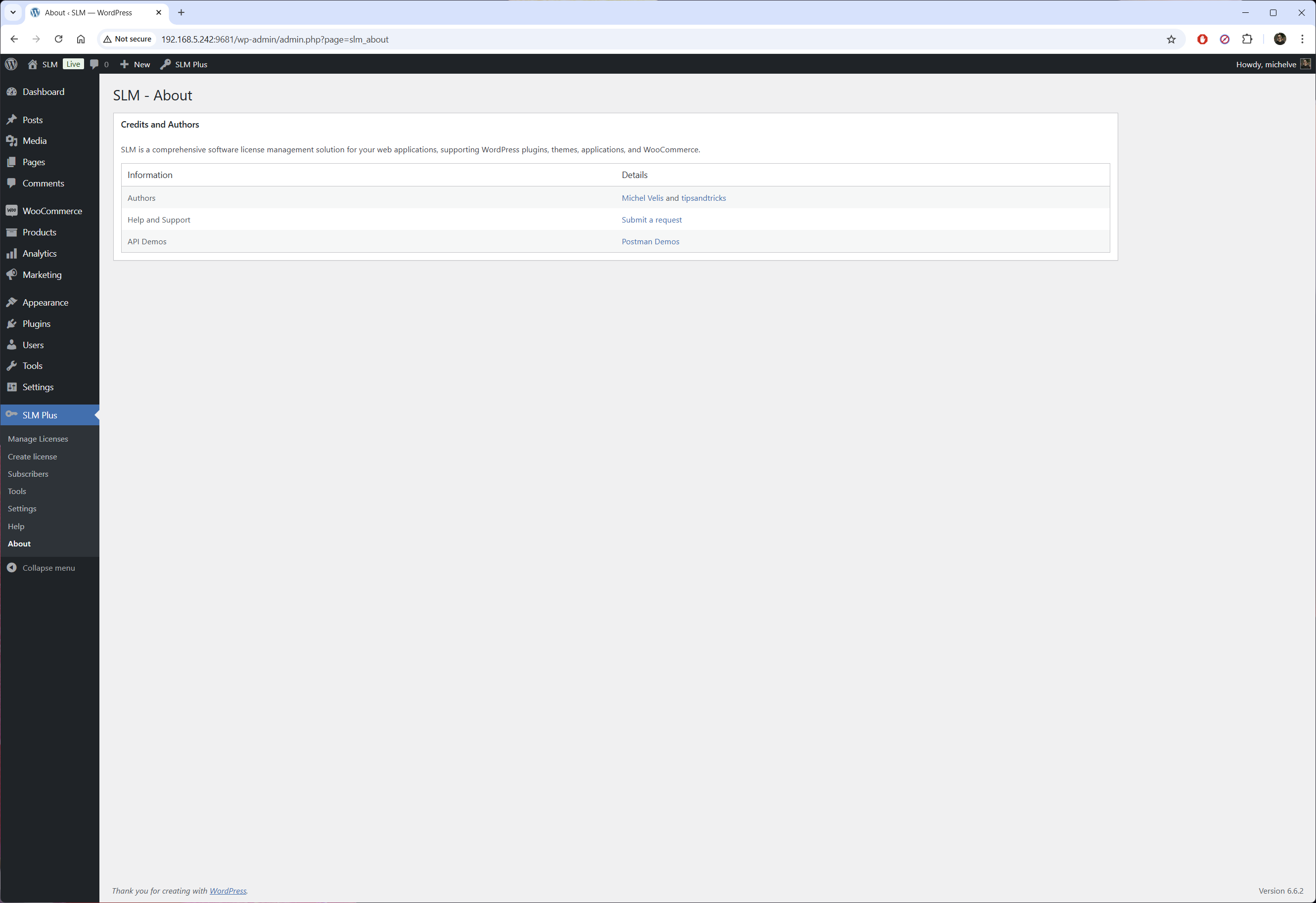Open the Michel Velis author link
This screenshot has width=1316, height=903.
pos(642,198)
